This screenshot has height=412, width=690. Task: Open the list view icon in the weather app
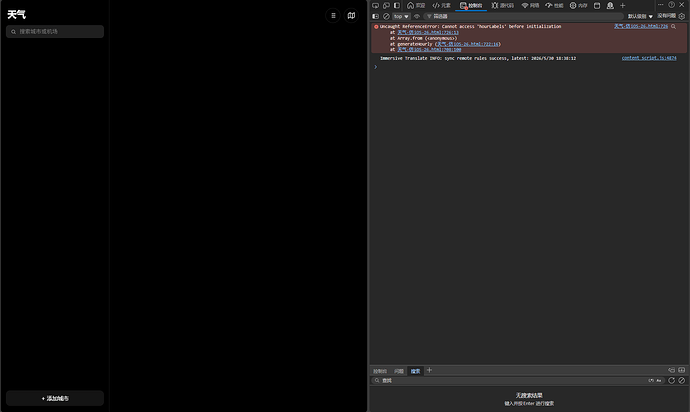click(x=333, y=15)
